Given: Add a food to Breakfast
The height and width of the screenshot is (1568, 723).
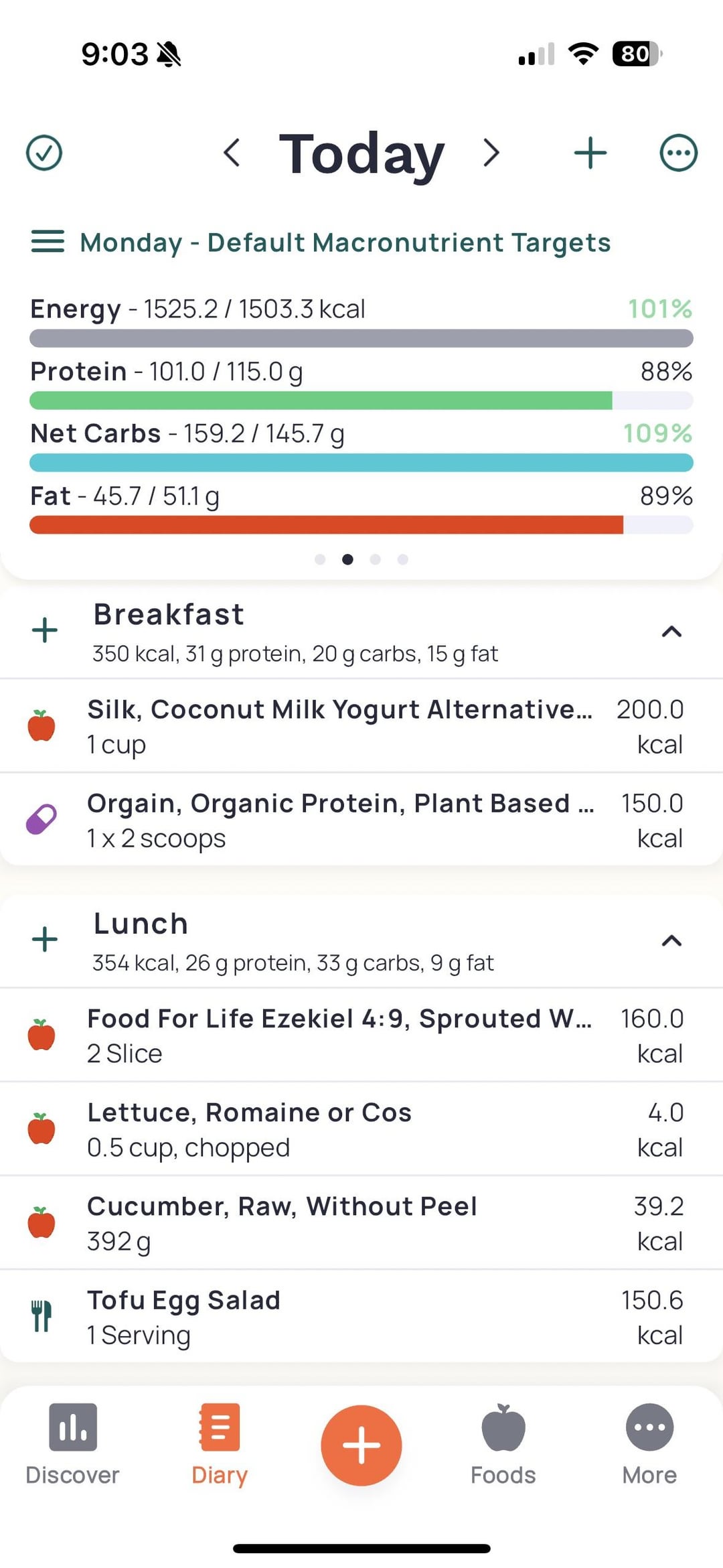Looking at the screenshot, I should [x=45, y=630].
